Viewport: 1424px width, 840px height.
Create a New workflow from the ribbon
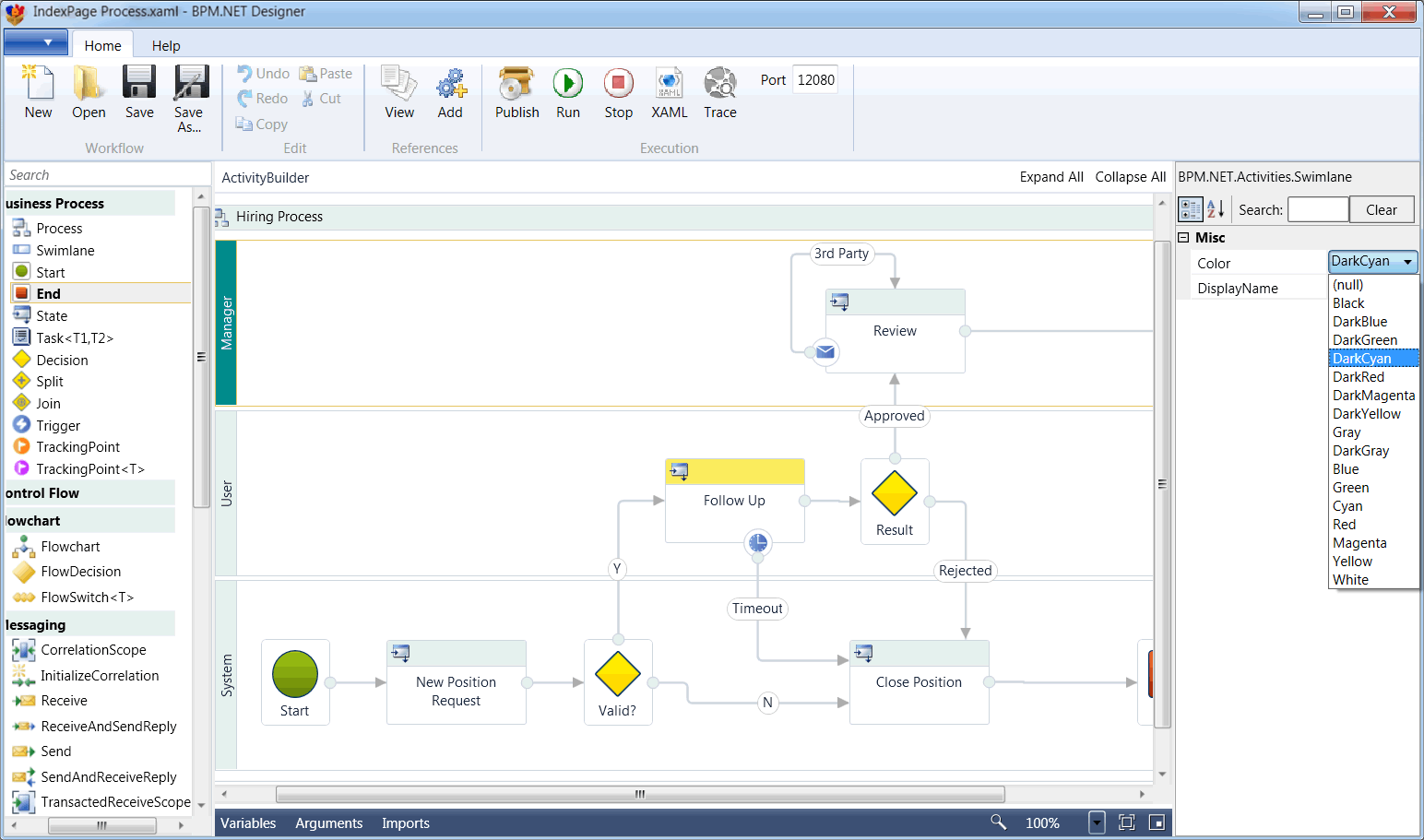(x=38, y=93)
